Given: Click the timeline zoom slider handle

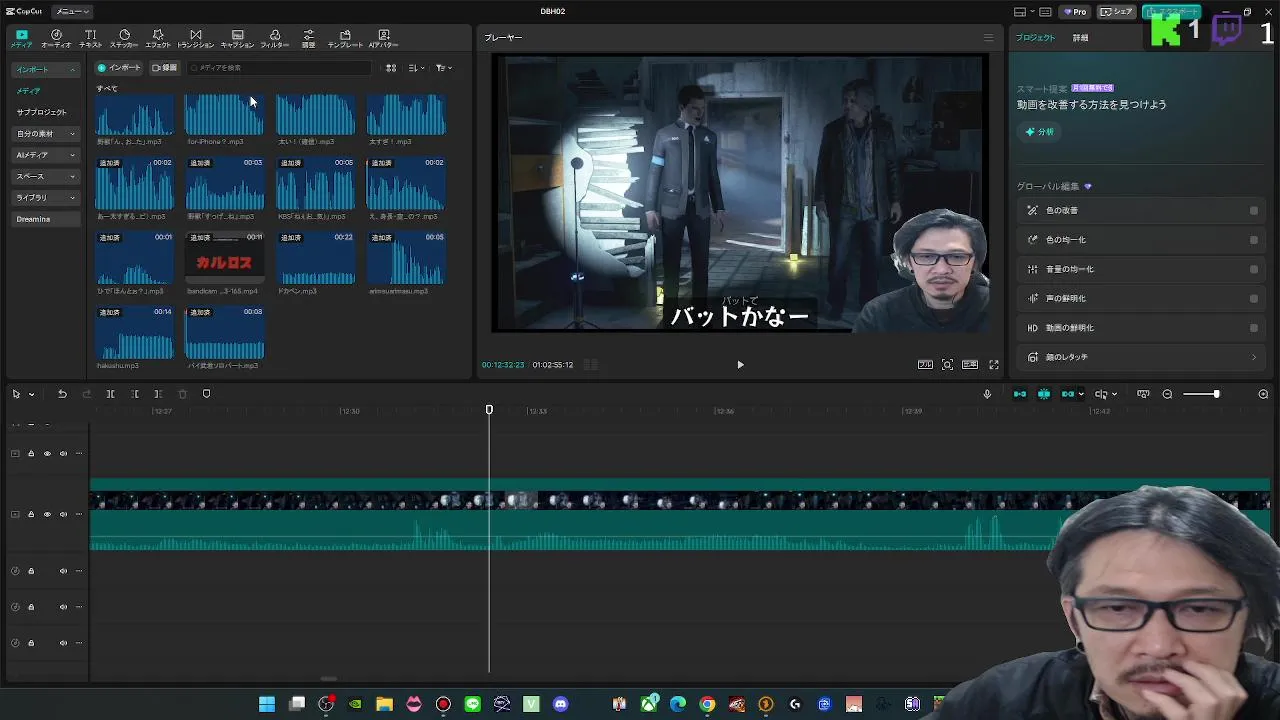Looking at the screenshot, I should [1216, 394].
